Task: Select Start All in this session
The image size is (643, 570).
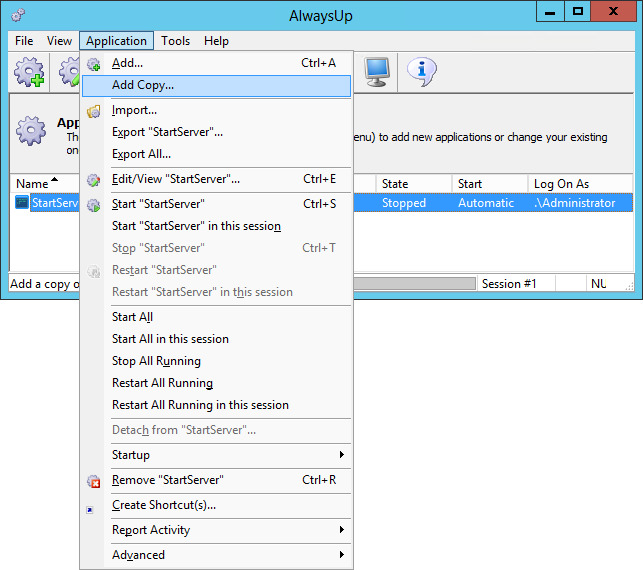Action: click(217, 339)
